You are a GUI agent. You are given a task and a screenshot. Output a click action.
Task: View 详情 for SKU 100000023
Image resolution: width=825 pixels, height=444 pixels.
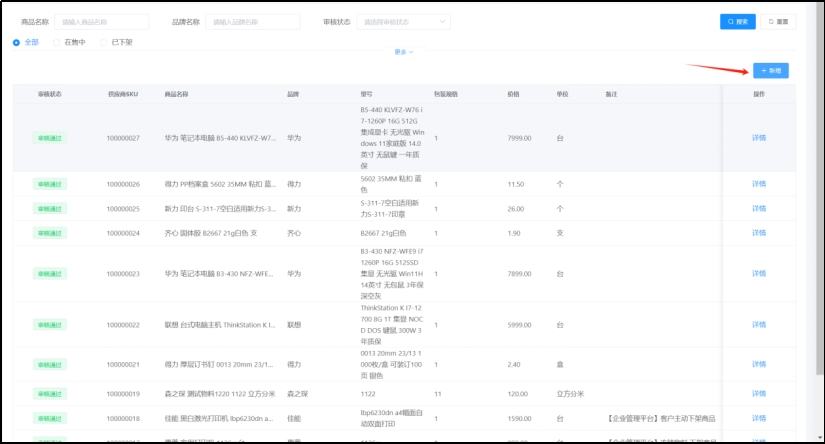pos(758,273)
